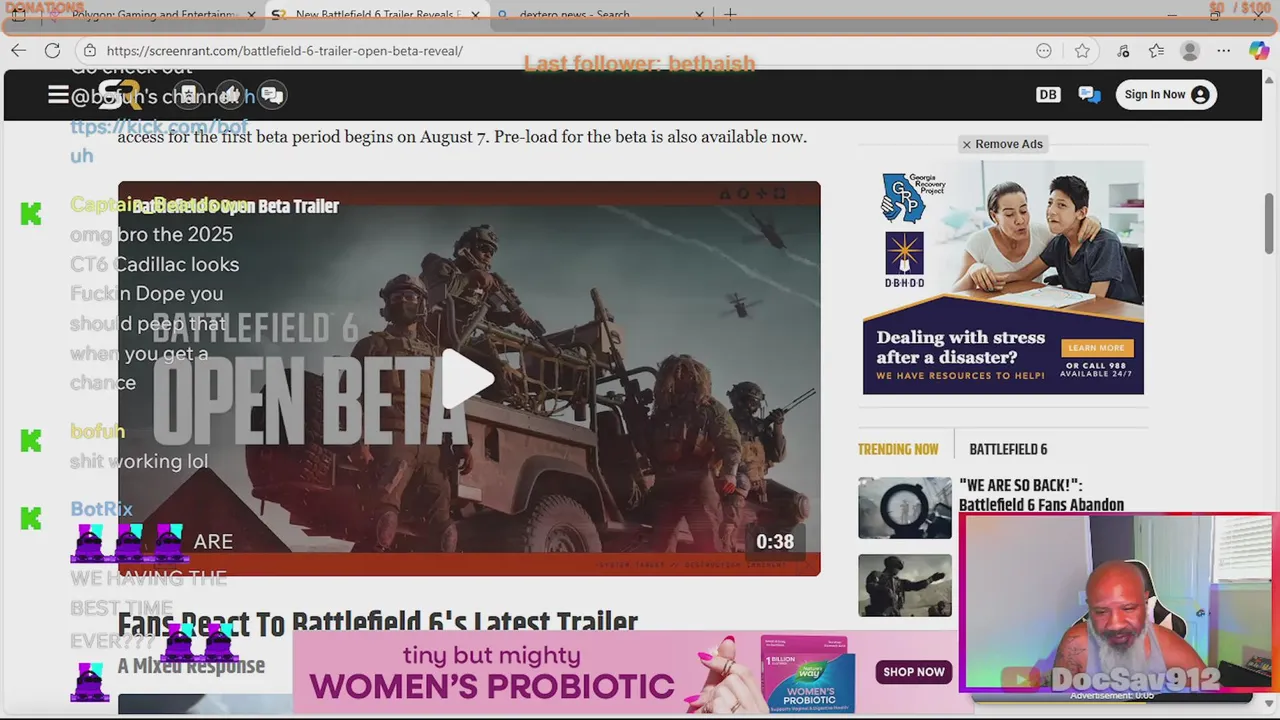Open the browser profile avatar

tap(1190, 51)
